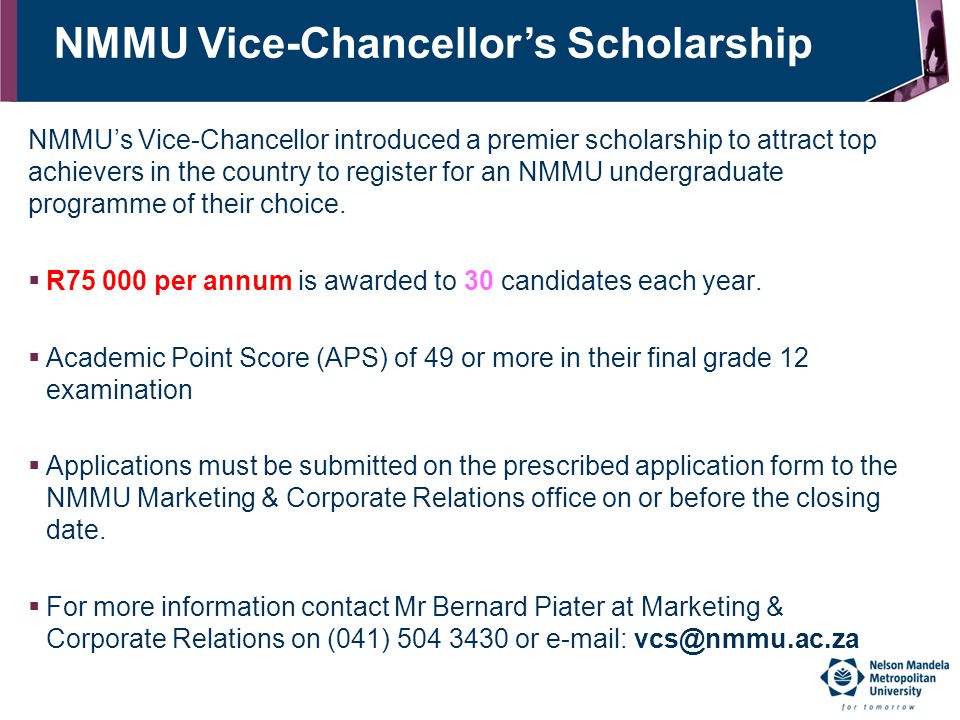Click 'NMMU Marketing & Corporate Relations office' text

(x=320, y=498)
